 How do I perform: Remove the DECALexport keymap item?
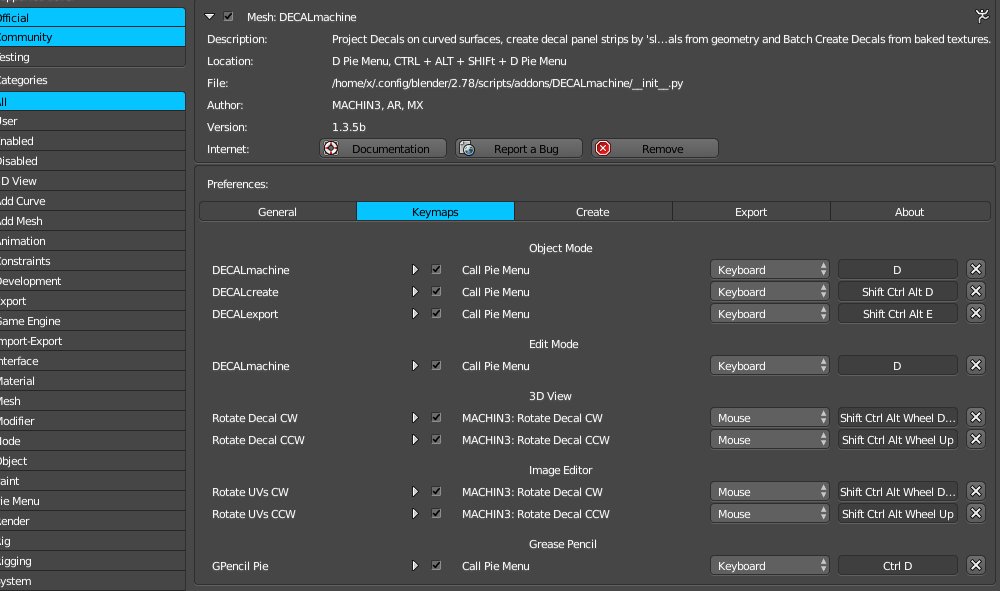point(976,314)
